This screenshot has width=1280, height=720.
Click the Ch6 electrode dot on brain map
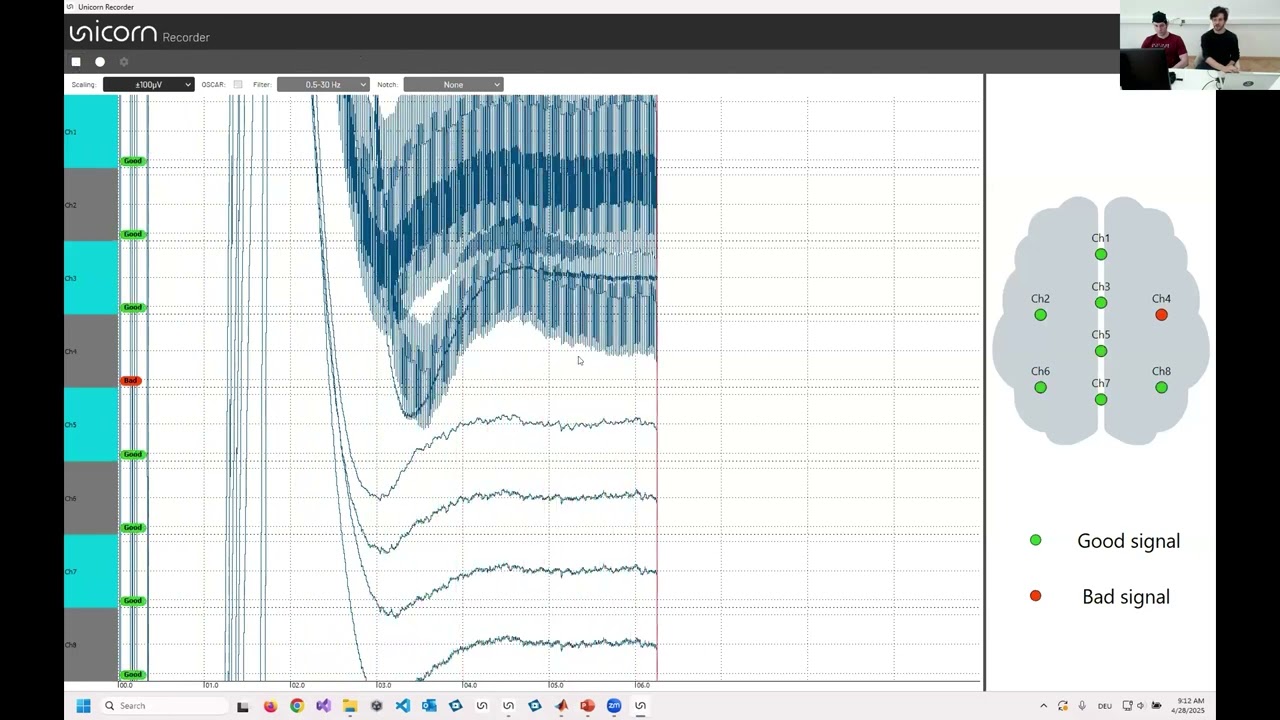click(1041, 387)
